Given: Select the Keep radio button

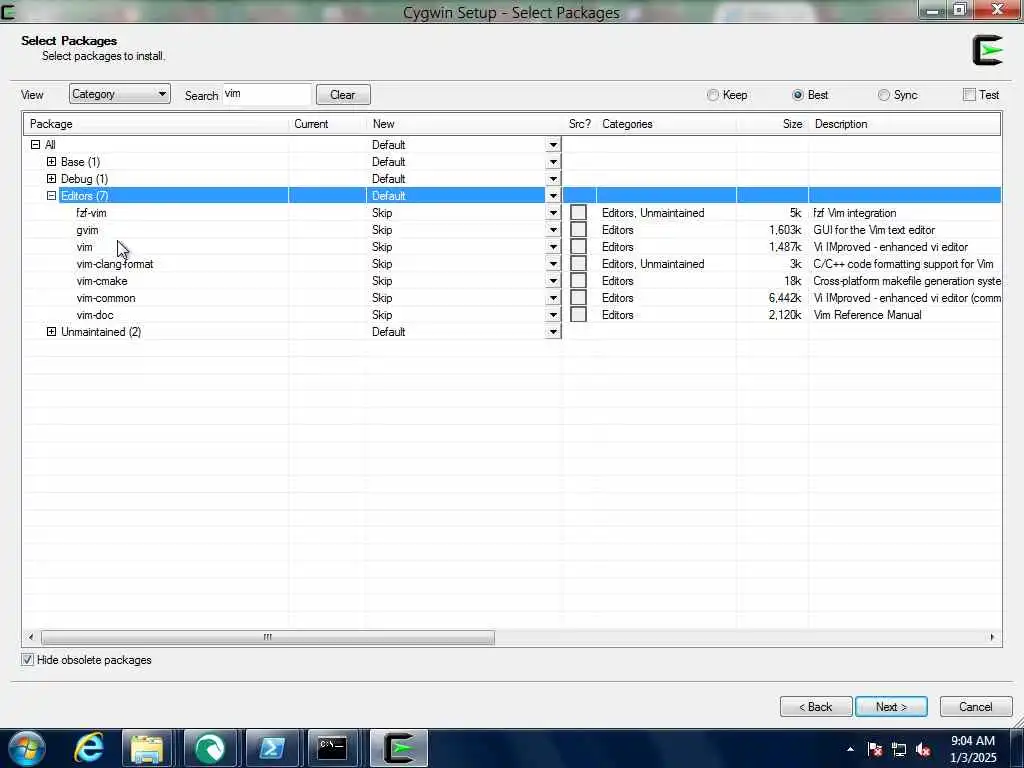Looking at the screenshot, I should (712, 95).
